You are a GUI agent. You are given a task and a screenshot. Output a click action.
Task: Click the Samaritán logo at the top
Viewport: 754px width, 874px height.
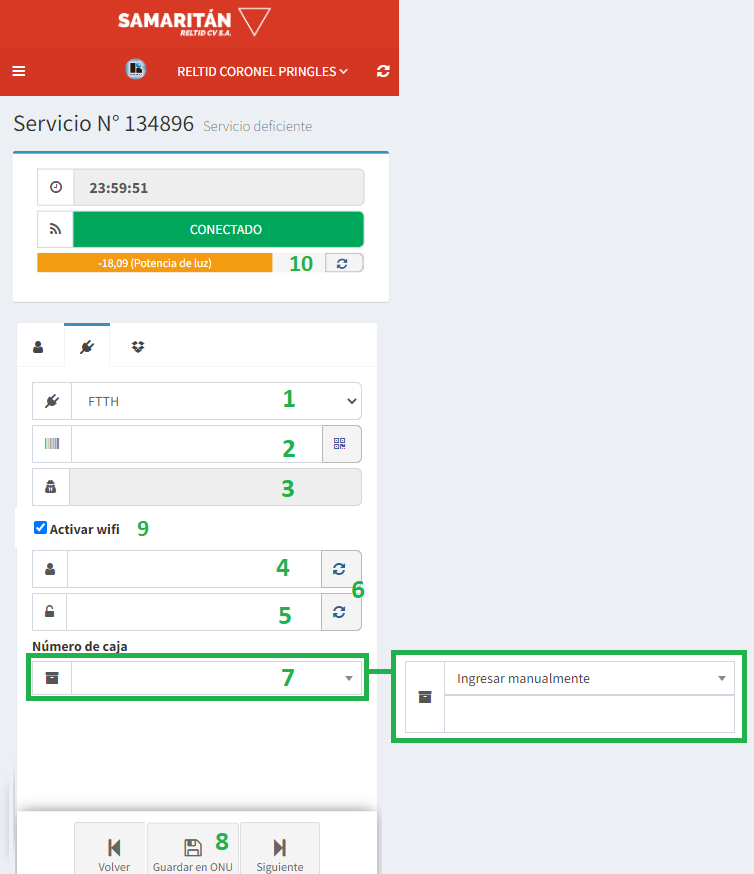click(194, 22)
